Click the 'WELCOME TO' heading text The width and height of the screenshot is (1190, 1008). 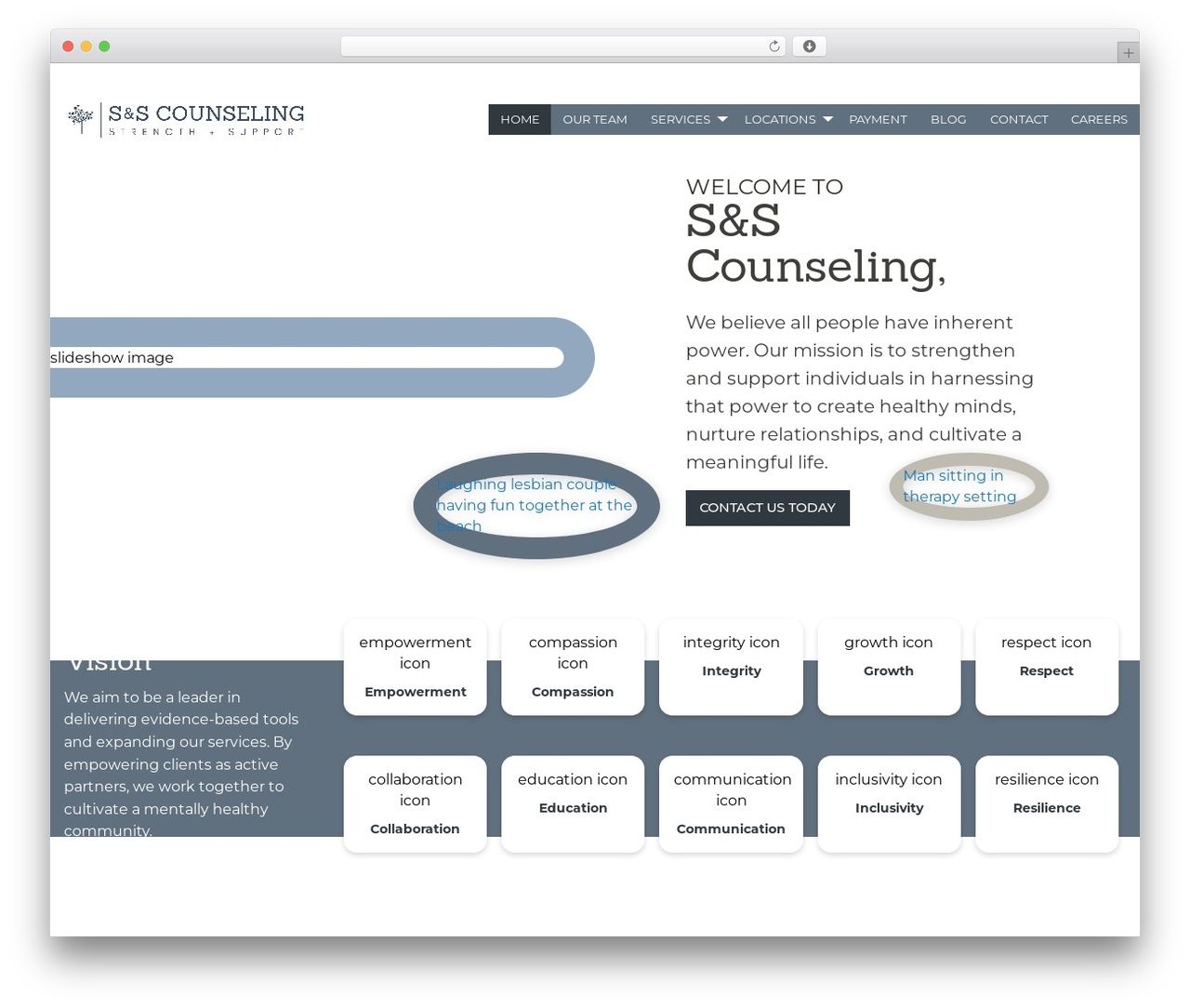click(x=764, y=187)
